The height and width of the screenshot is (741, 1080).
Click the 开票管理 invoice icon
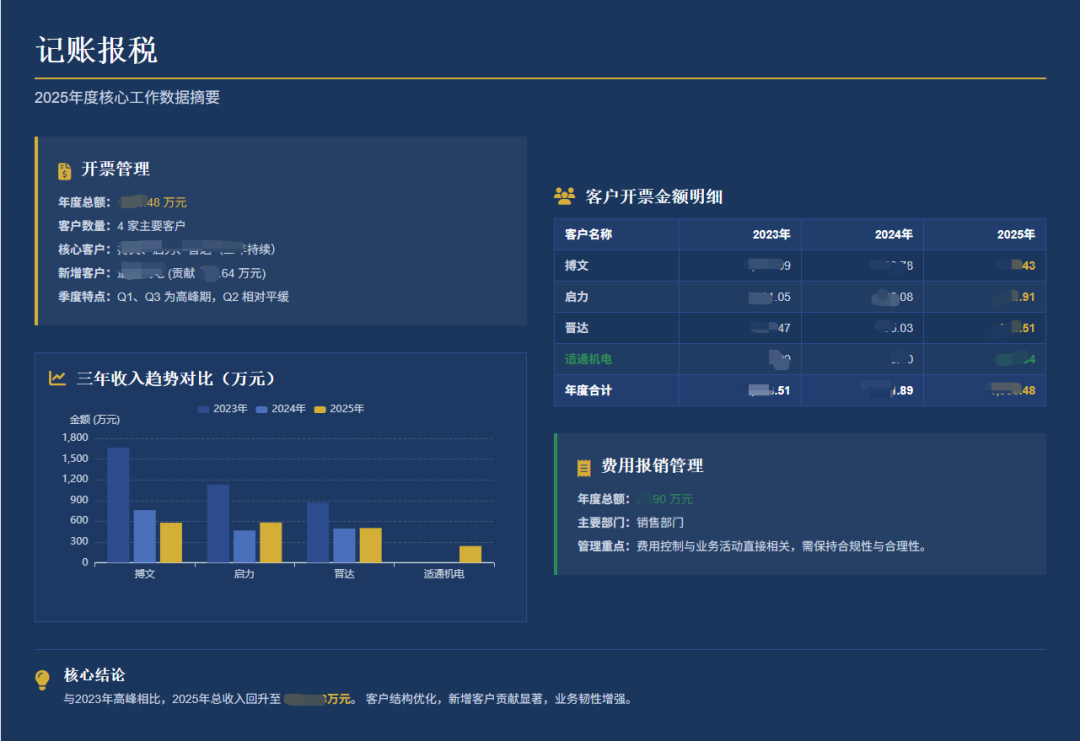coord(65,168)
